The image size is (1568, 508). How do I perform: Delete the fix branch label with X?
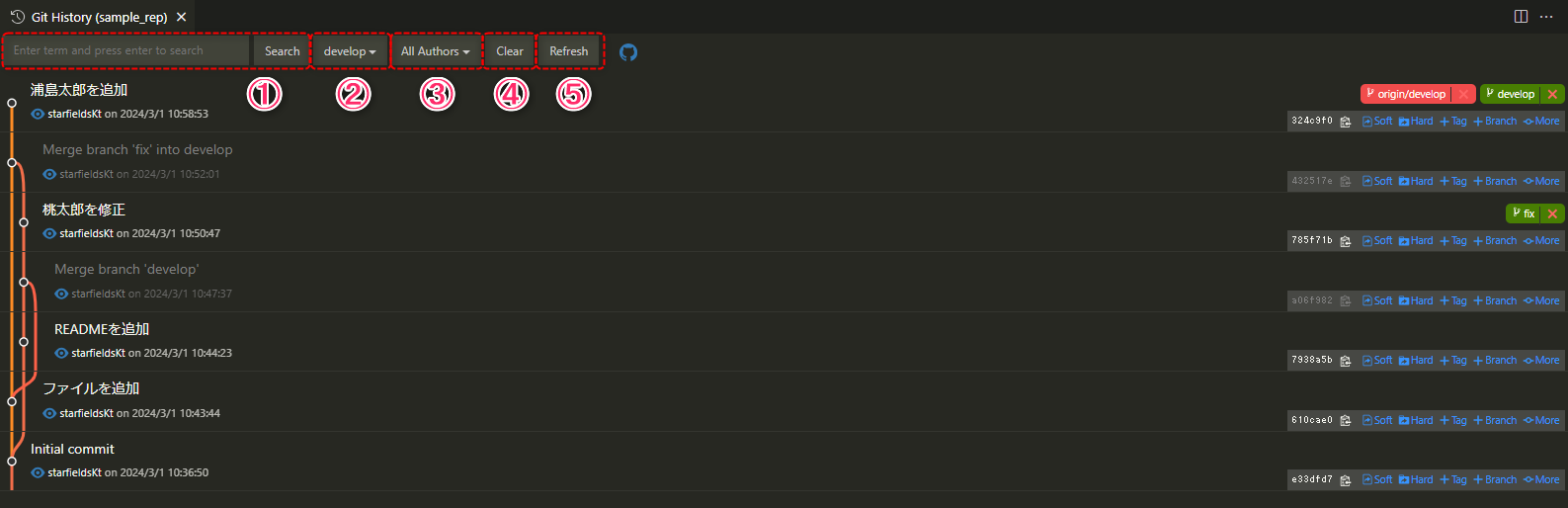(x=1552, y=213)
